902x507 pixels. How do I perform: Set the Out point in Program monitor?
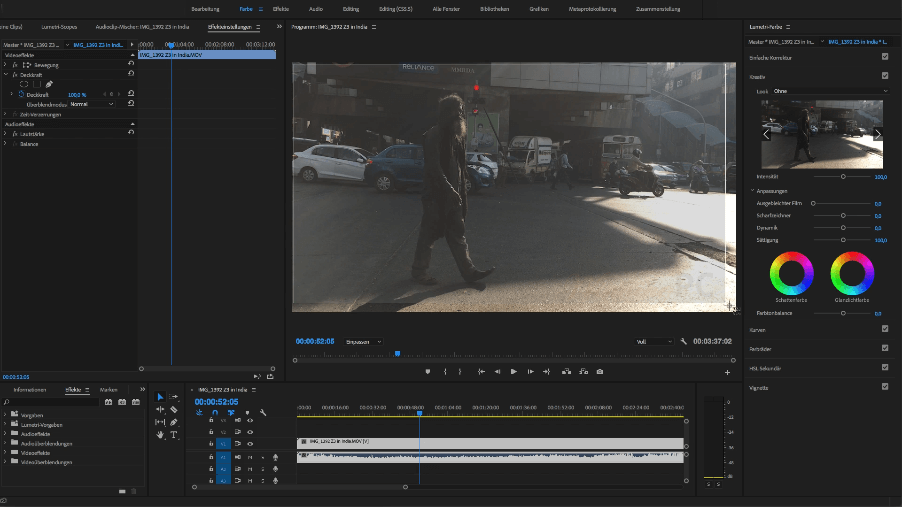(460, 372)
